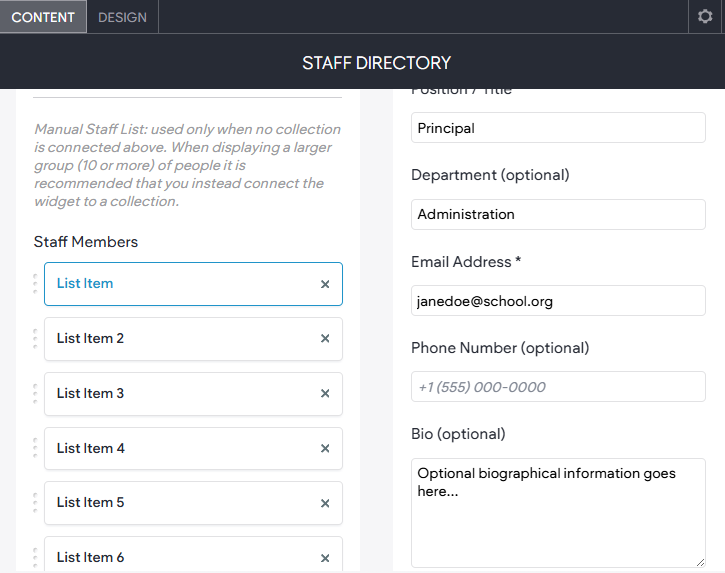The height and width of the screenshot is (573, 725).
Task: Open List Item 5 entry
Action: (x=193, y=503)
